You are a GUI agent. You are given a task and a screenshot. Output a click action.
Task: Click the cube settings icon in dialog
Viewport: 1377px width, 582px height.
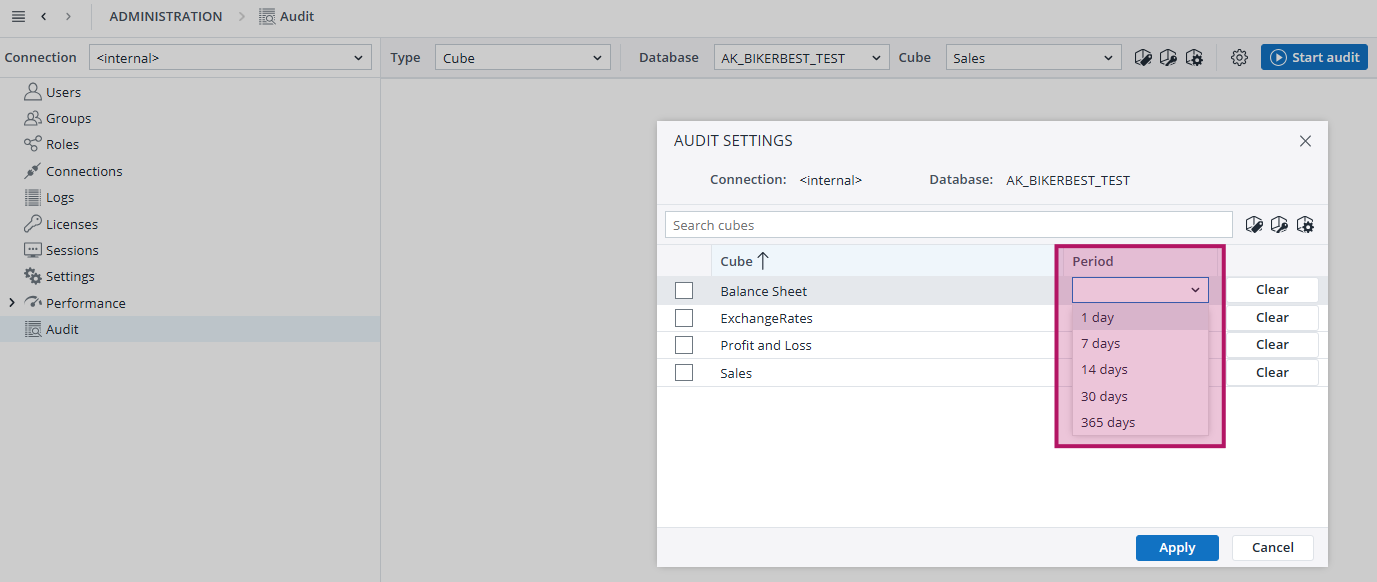(1305, 225)
